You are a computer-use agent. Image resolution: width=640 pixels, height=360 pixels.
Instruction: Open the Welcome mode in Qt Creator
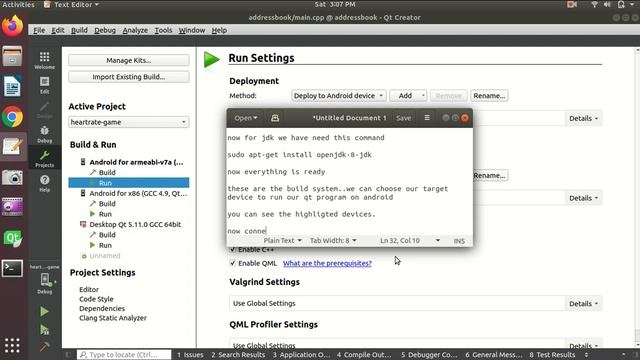click(44, 60)
